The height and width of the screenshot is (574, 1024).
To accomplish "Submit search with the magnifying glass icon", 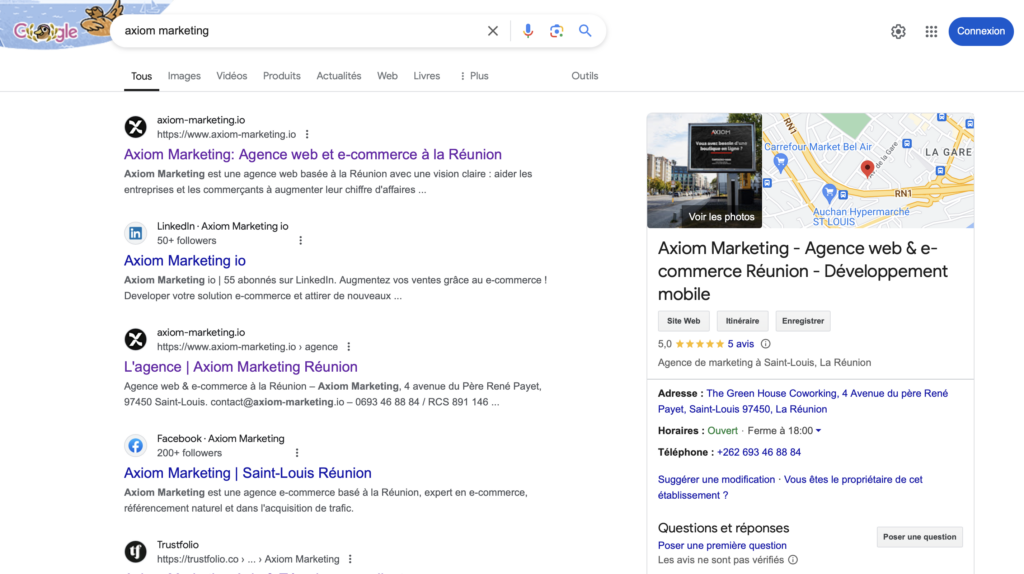I will click(585, 31).
